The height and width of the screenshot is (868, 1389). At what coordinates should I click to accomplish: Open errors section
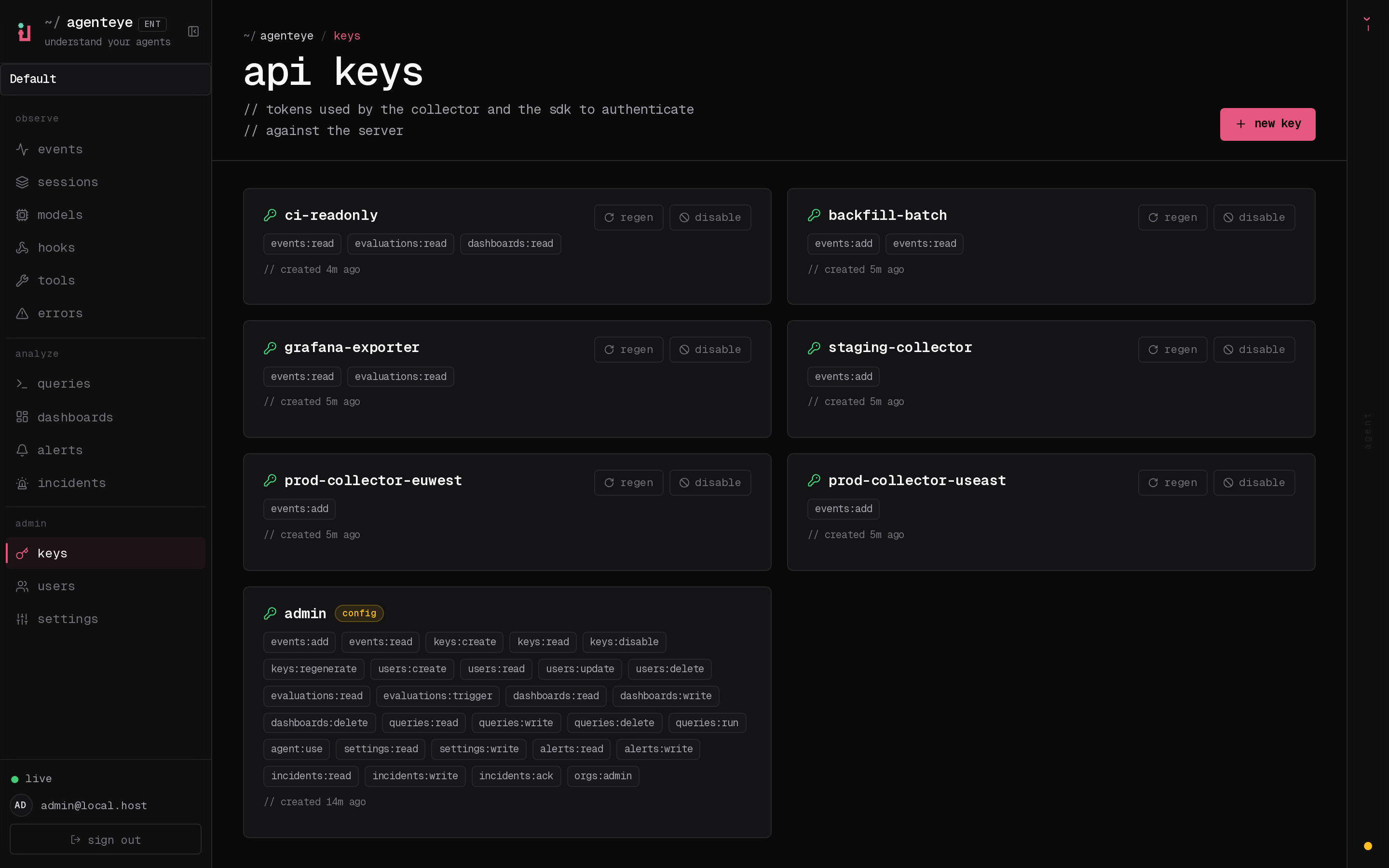click(106, 313)
